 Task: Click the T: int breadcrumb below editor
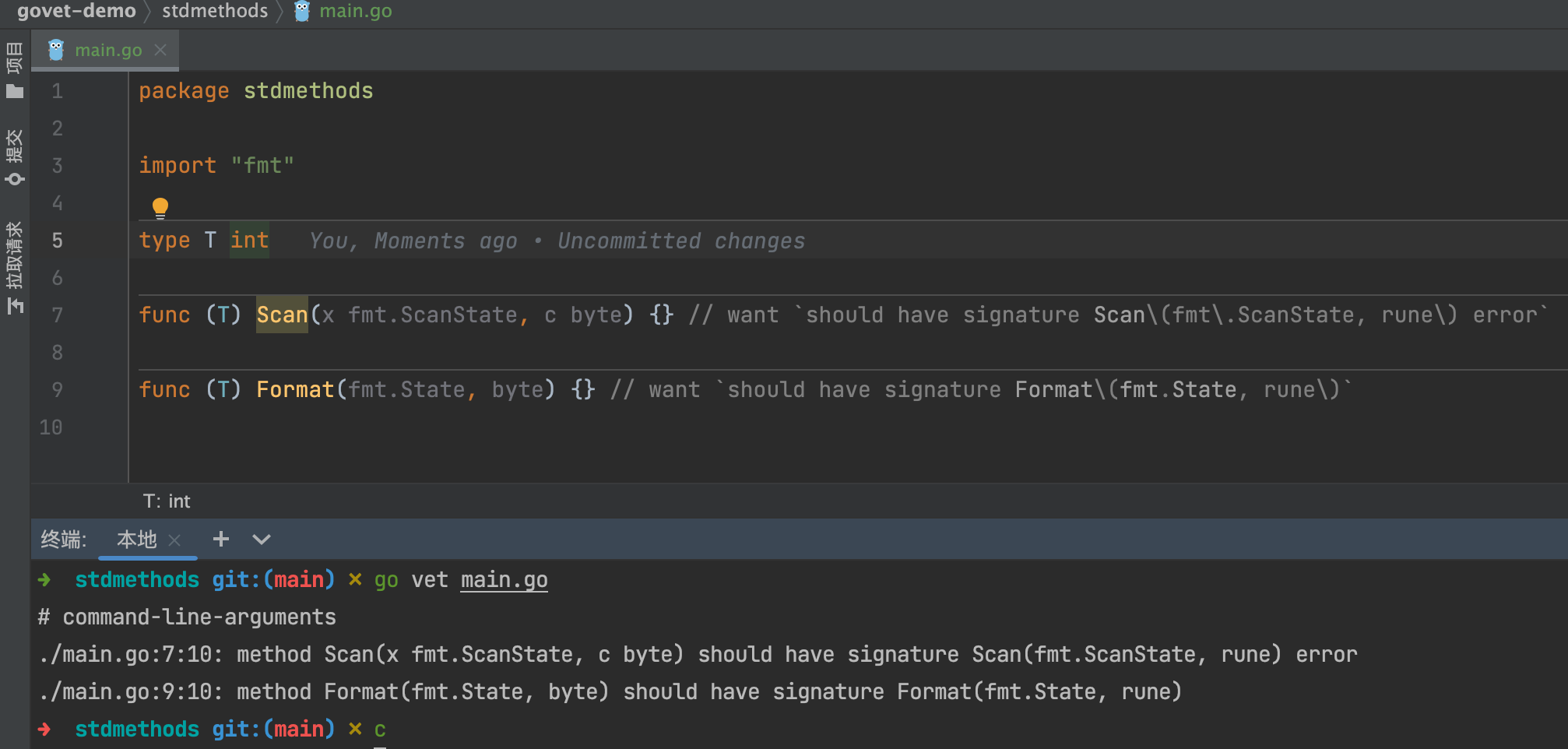(x=167, y=501)
